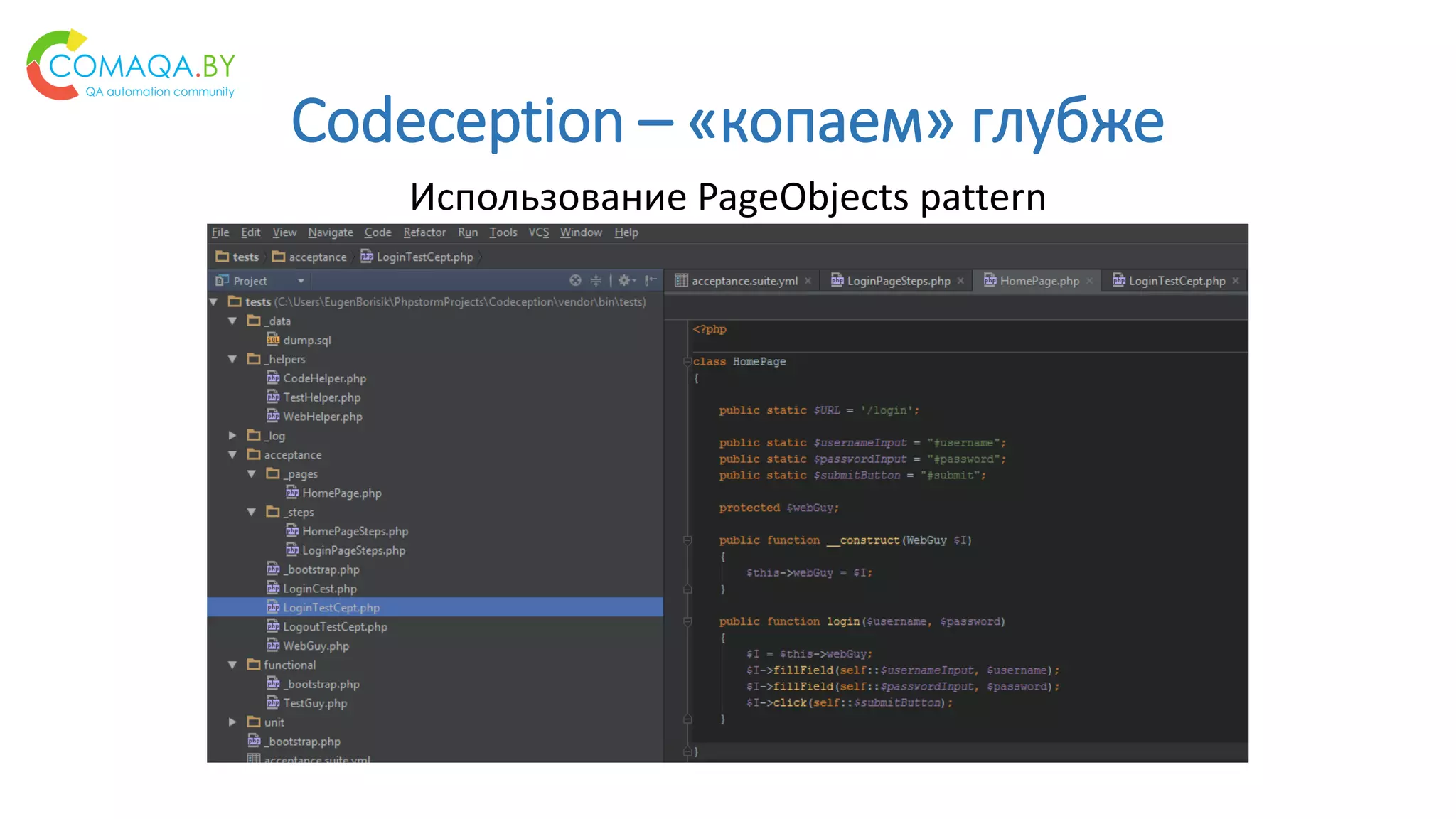Open the Navigate menu
This screenshot has width=1456, height=819.
(331, 232)
